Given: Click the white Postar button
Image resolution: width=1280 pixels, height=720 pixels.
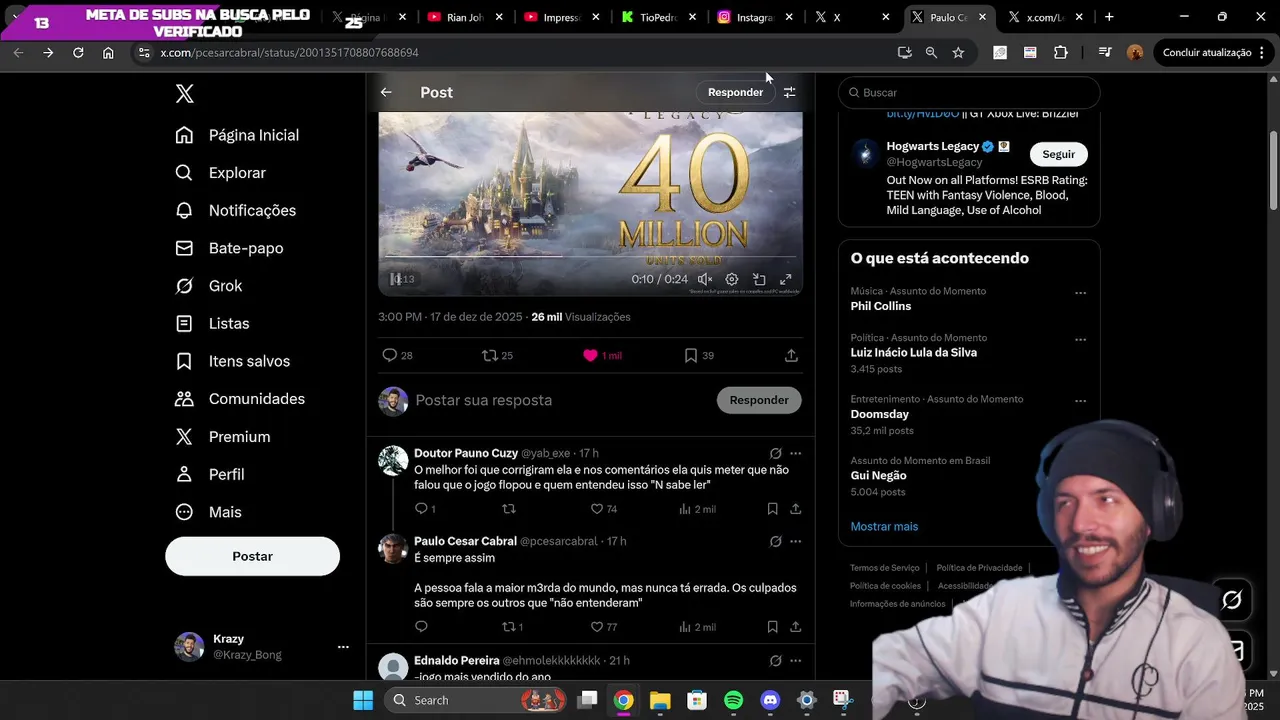Looking at the screenshot, I should pyautogui.click(x=252, y=556).
